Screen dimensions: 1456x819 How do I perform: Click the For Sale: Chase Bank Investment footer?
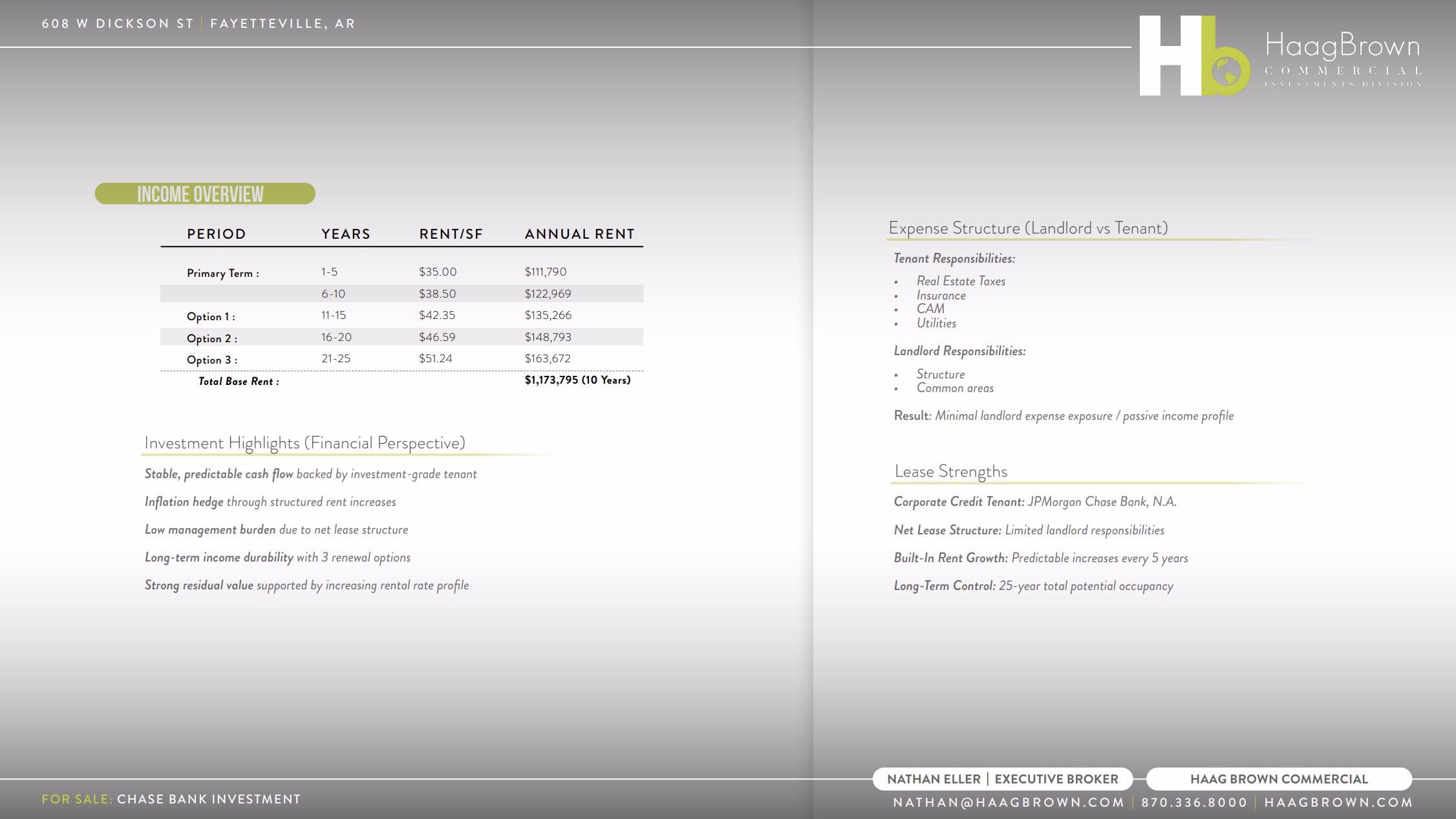point(171,799)
